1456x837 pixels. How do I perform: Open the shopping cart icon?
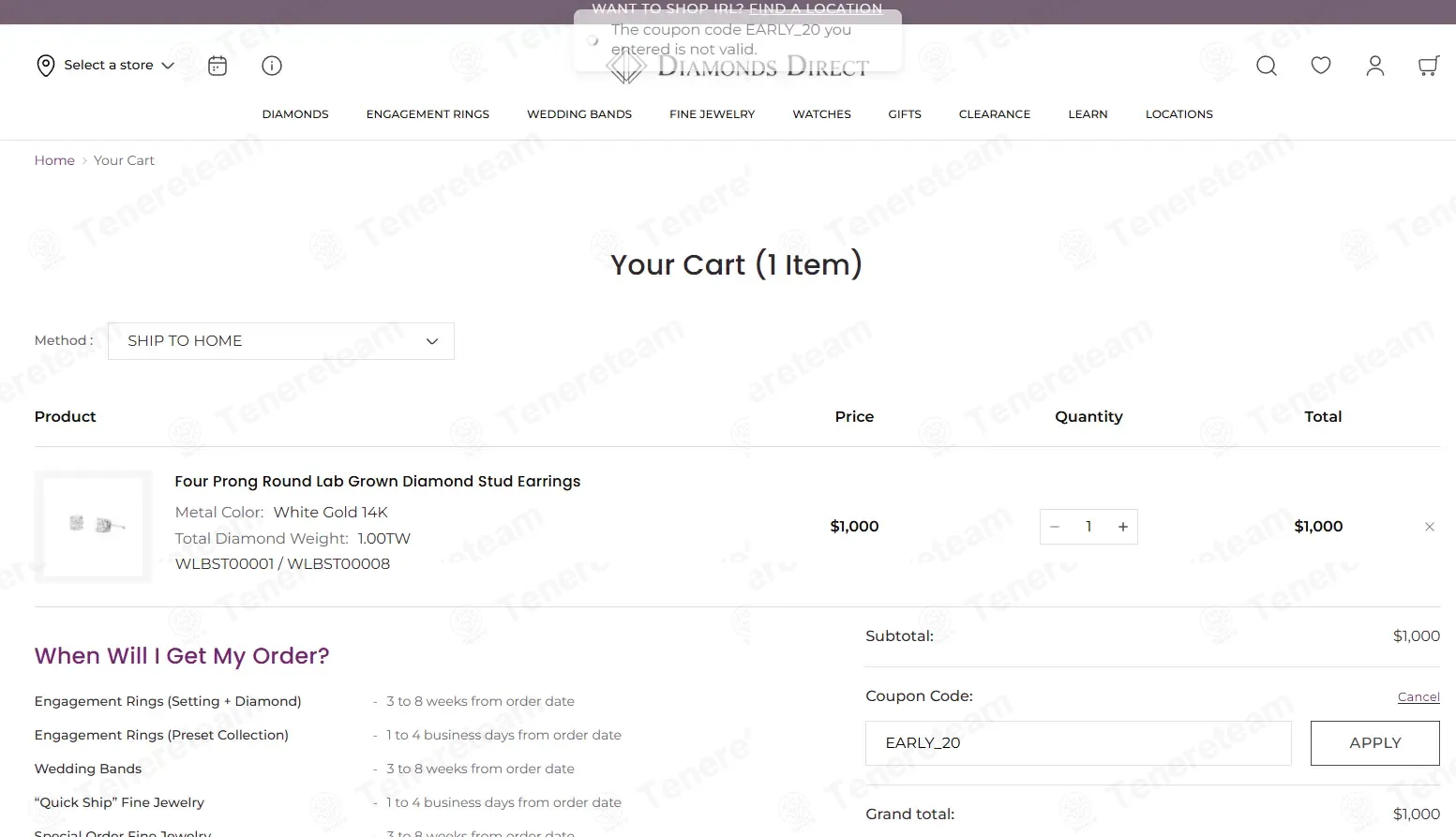coord(1429,66)
